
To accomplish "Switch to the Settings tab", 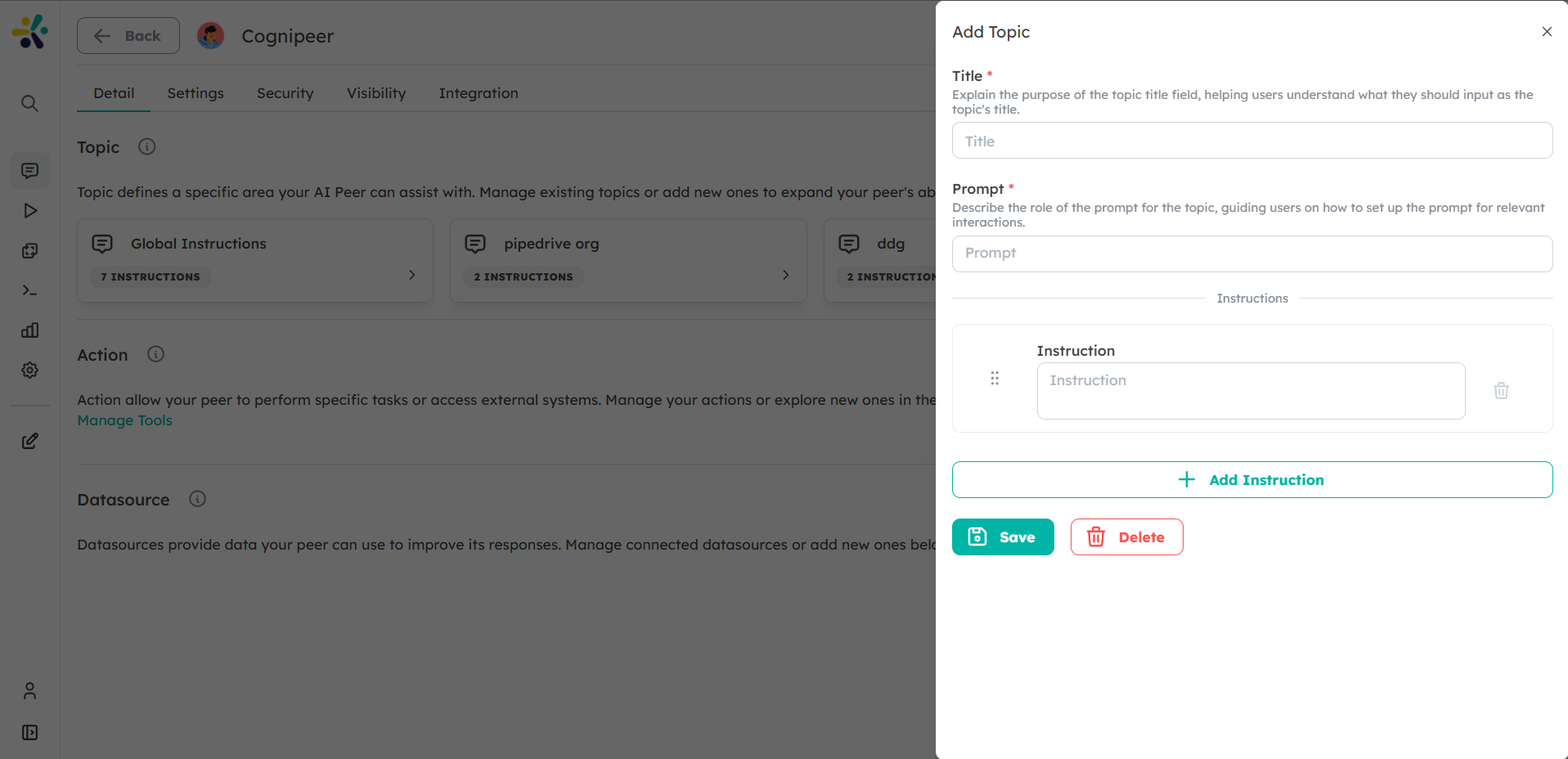I will [195, 93].
